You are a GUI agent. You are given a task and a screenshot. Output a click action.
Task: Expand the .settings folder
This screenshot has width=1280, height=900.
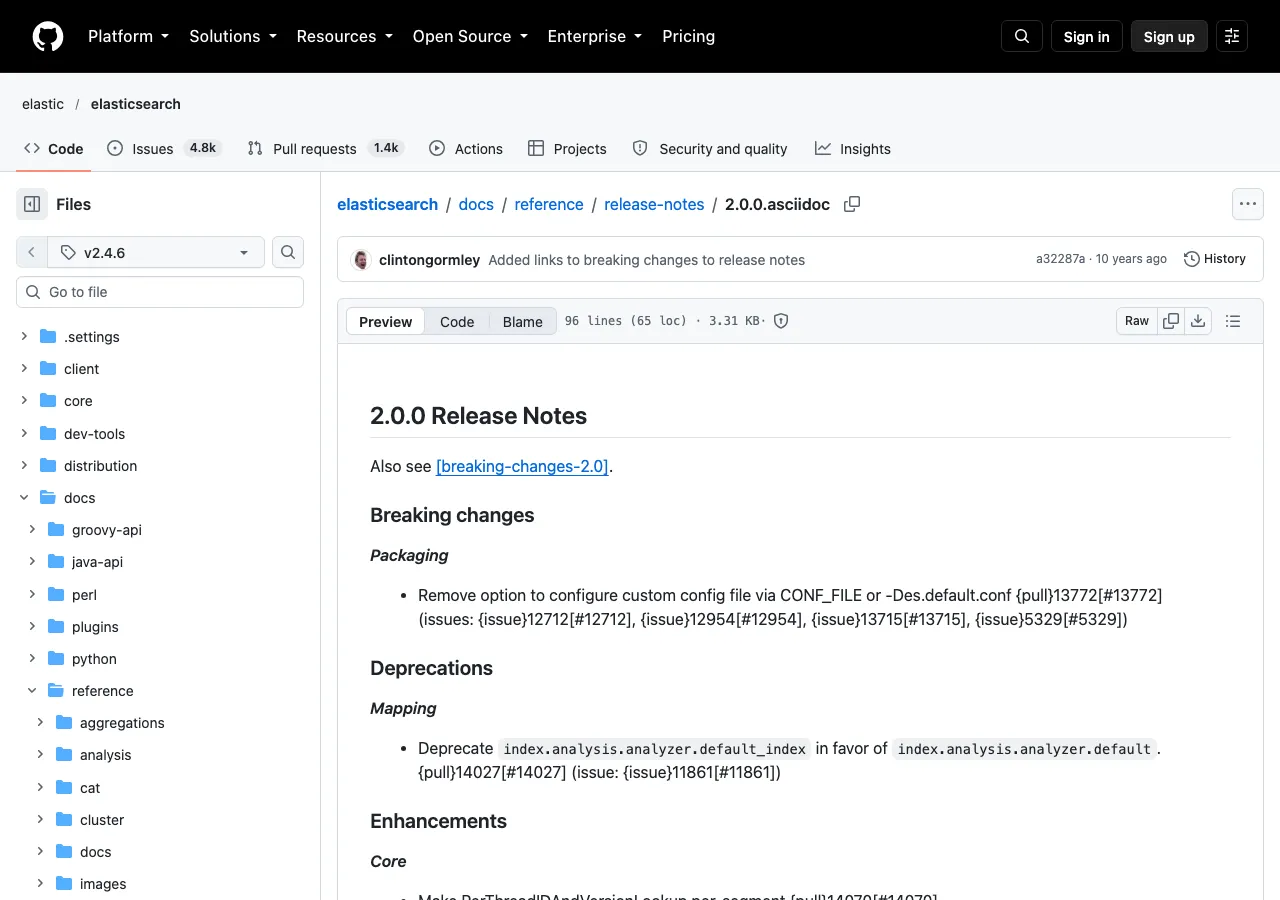coord(24,337)
